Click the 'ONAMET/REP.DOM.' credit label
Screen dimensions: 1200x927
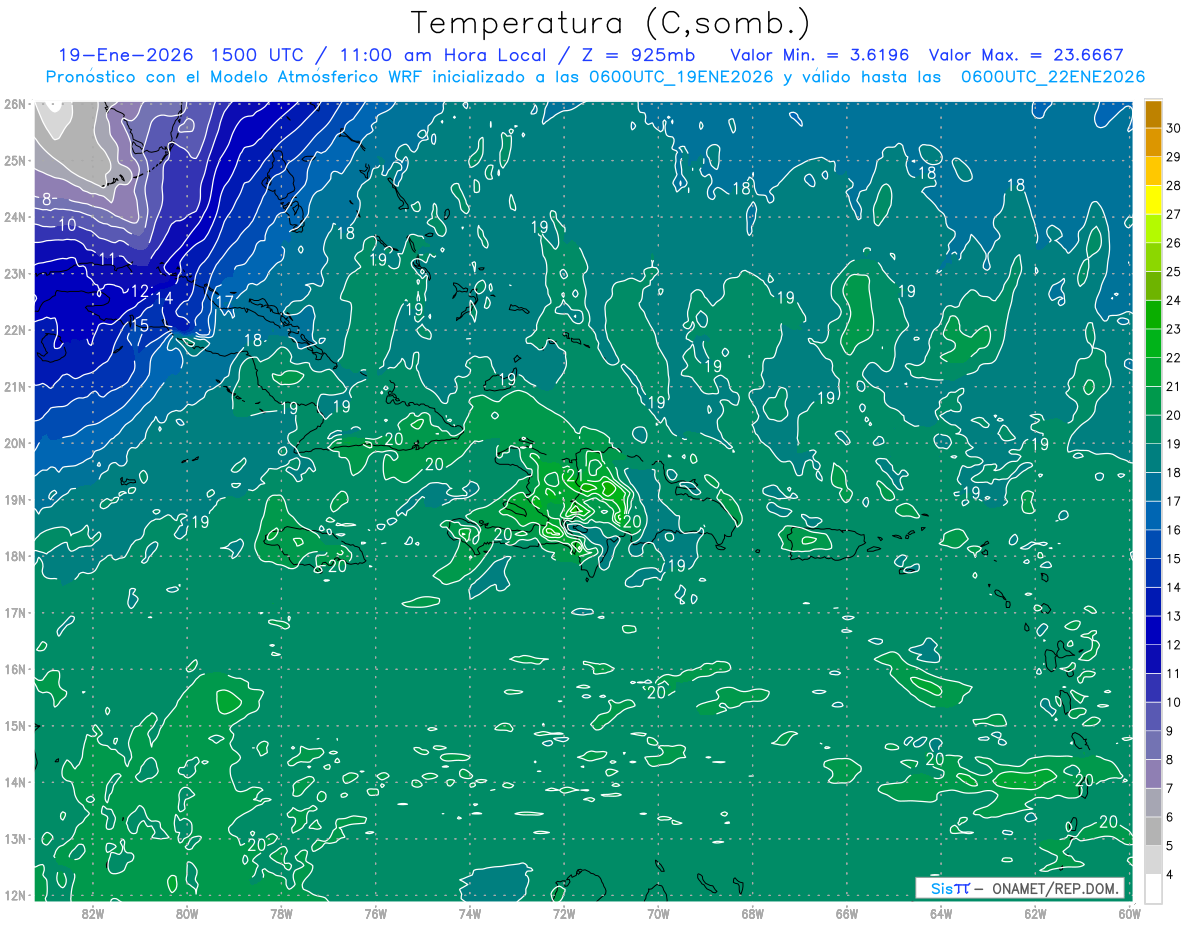click(x=1054, y=888)
